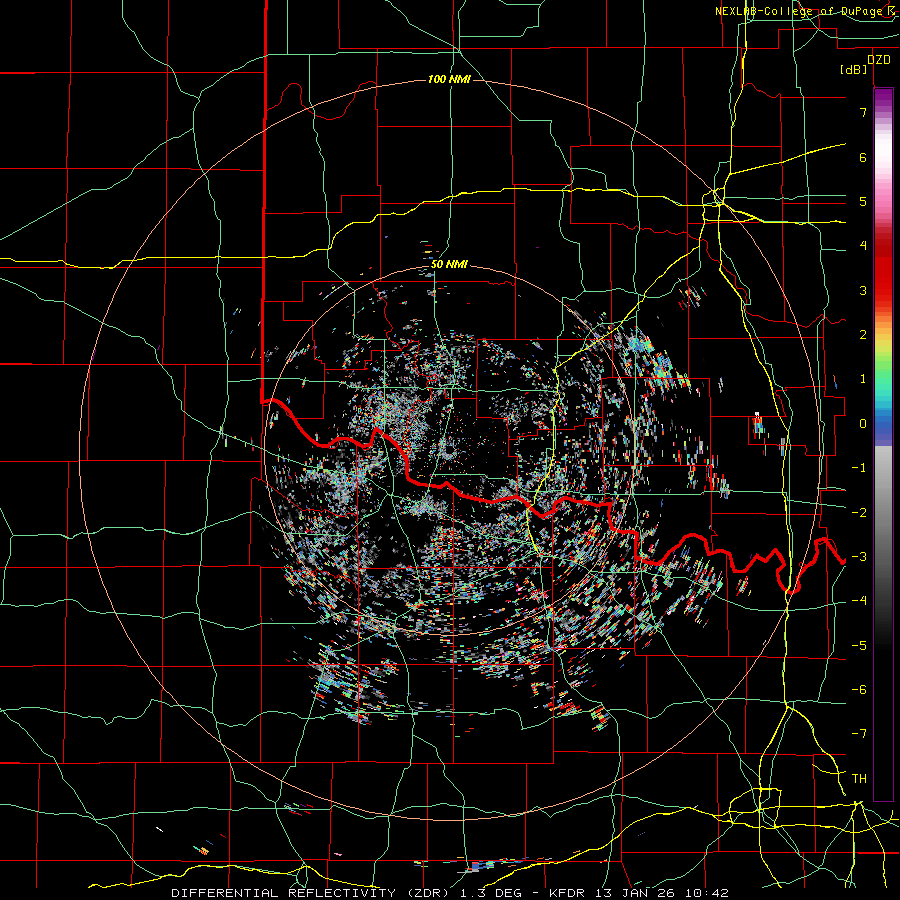Click the '-7' value on the color scale

click(x=859, y=734)
